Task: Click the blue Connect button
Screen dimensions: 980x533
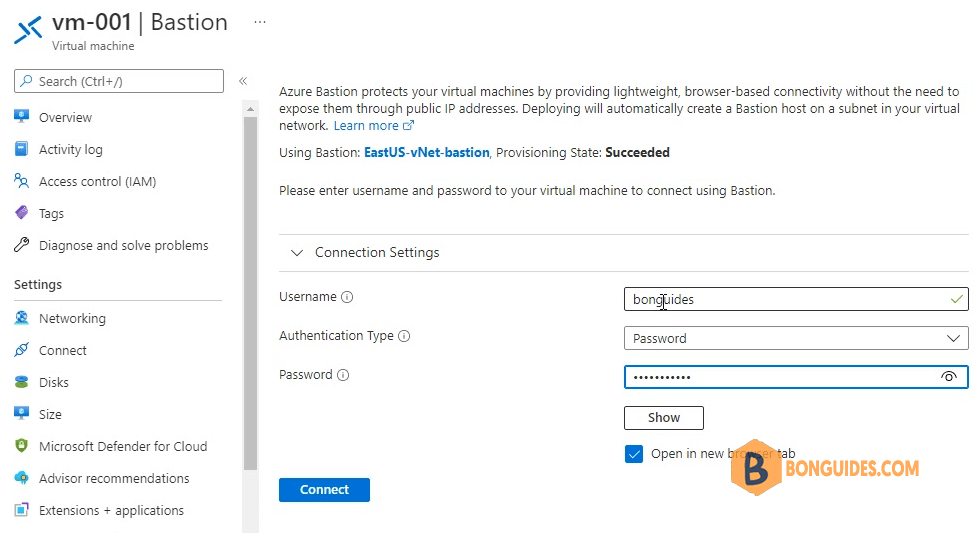Action: pos(324,489)
